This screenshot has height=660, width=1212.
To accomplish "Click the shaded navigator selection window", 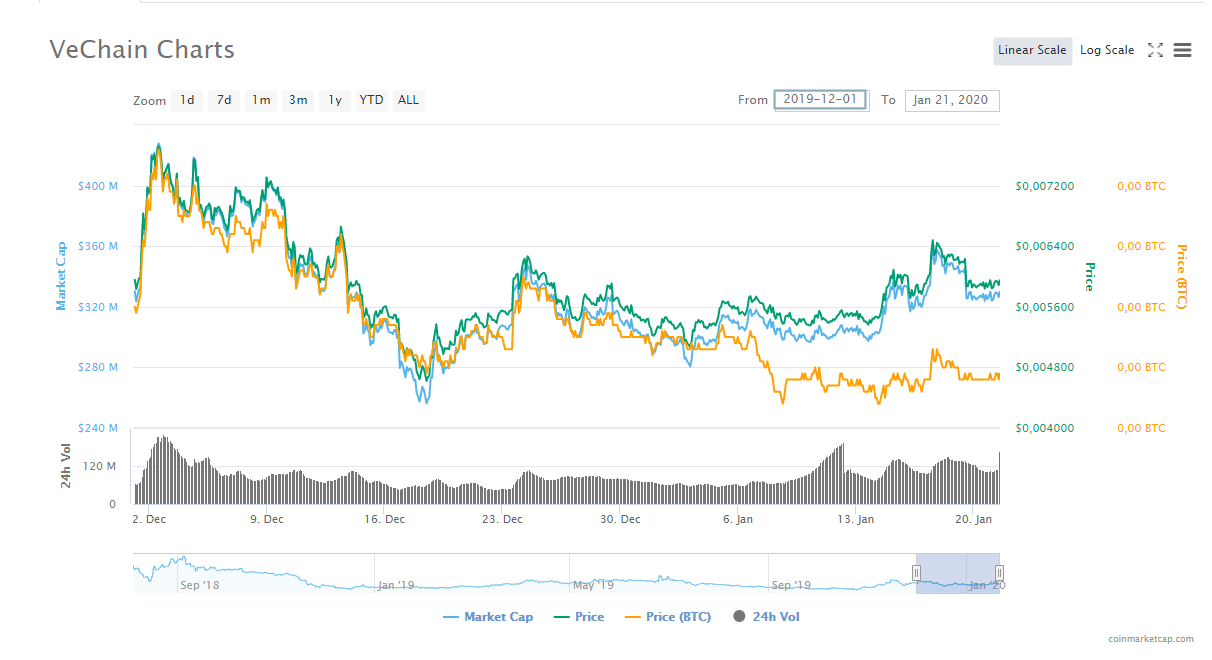I will 958,573.
